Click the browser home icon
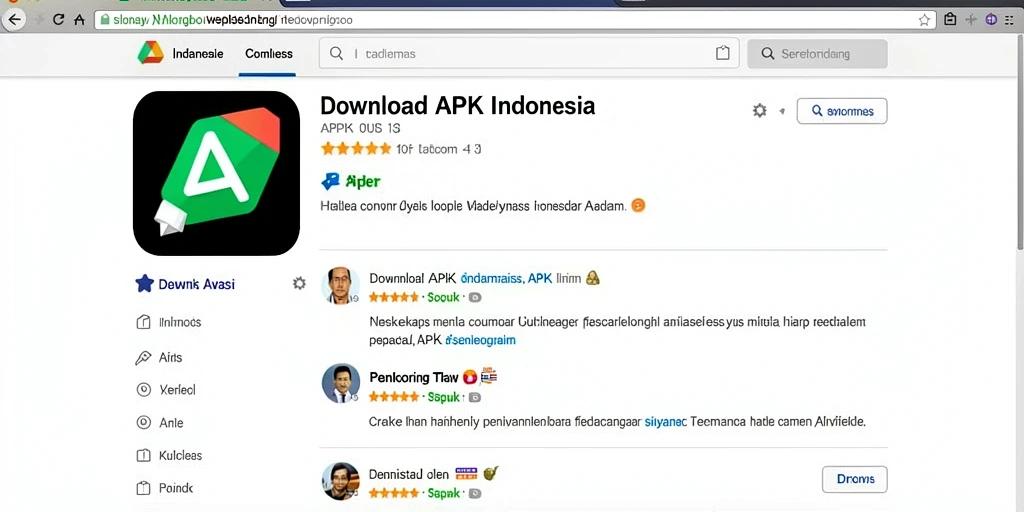This screenshot has height=512, width=1024. click(80, 20)
